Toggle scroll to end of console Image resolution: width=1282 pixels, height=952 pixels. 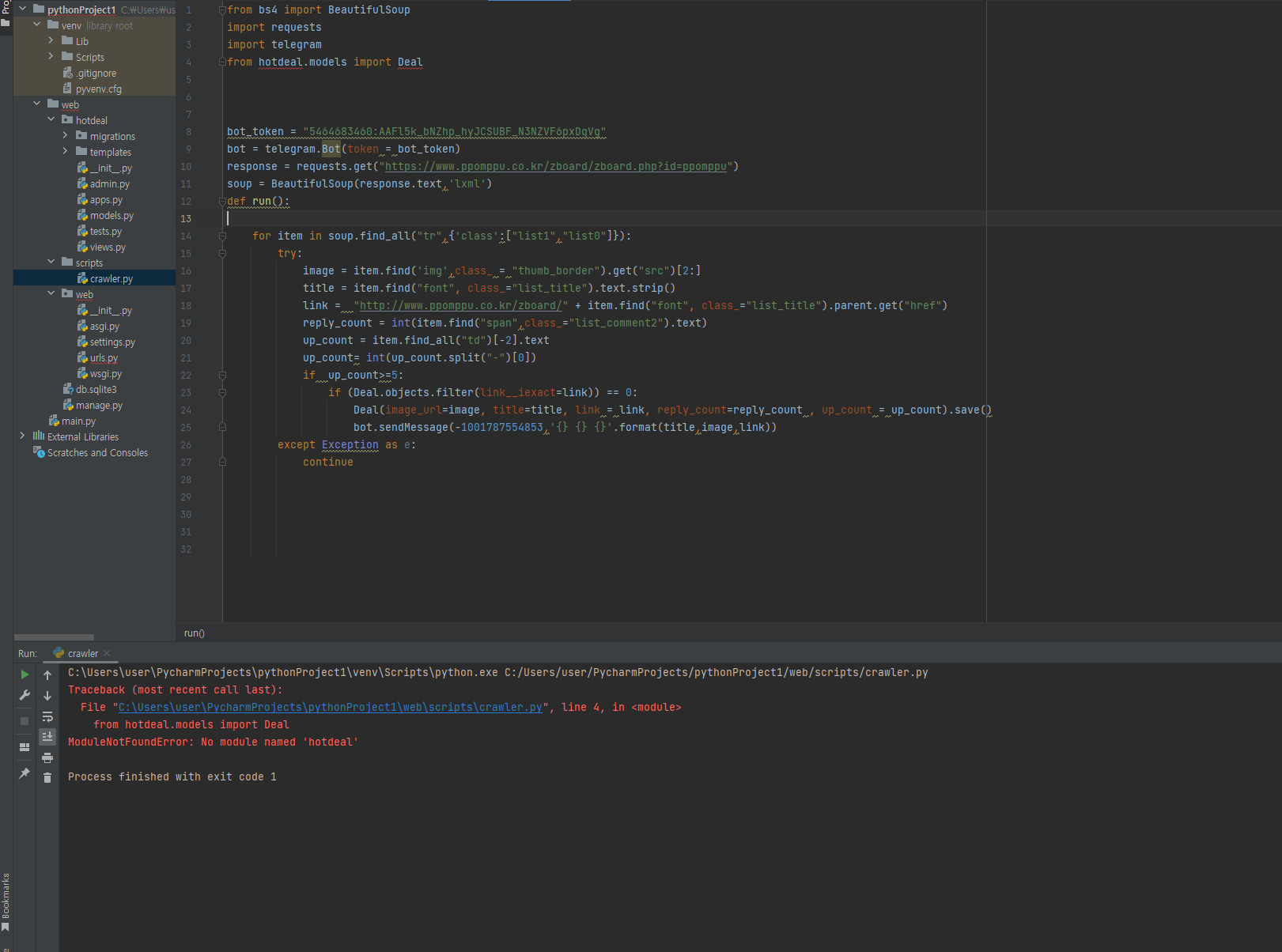click(x=47, y=736)
